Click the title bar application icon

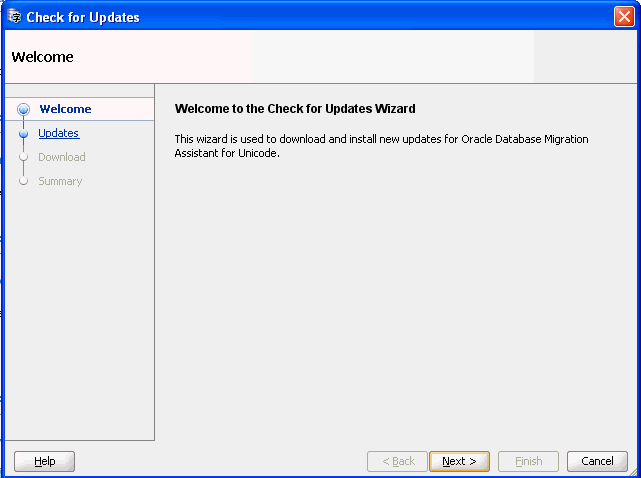pos(15,17)
